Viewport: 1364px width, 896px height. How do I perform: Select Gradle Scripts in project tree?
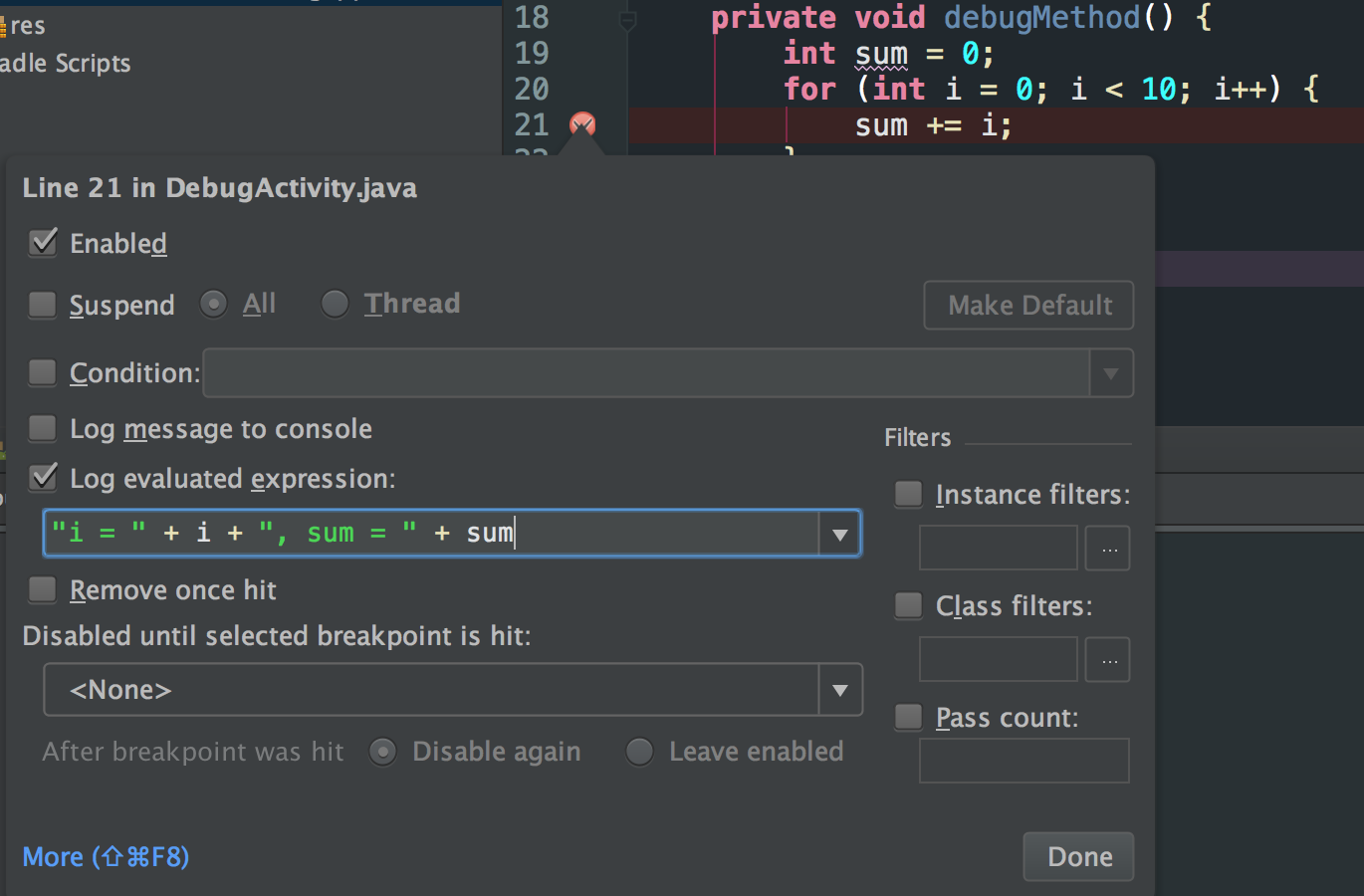pyautogui.click(x=66, y=64)
